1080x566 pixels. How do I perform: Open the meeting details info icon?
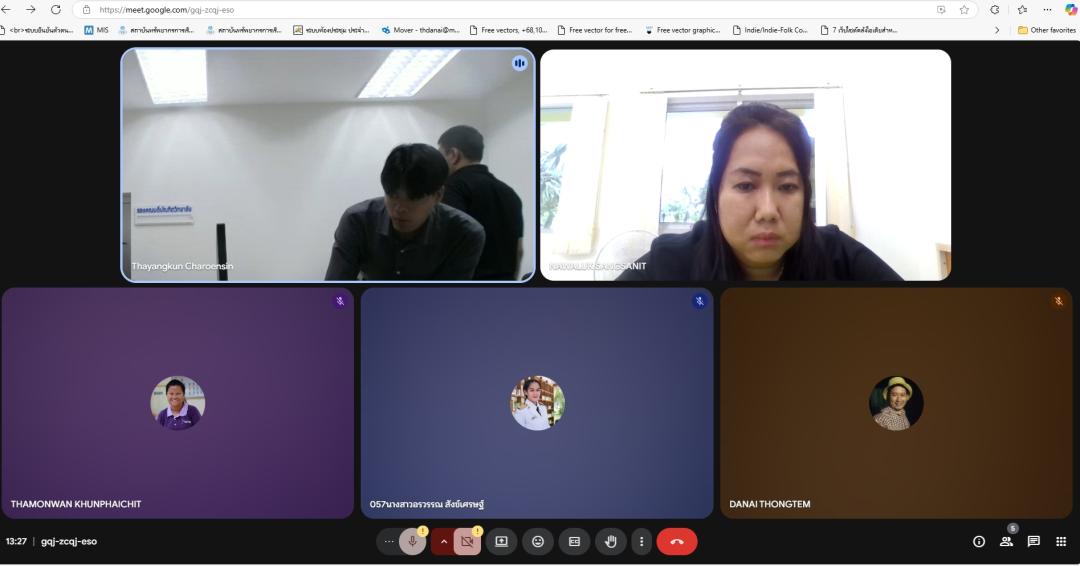979,542
